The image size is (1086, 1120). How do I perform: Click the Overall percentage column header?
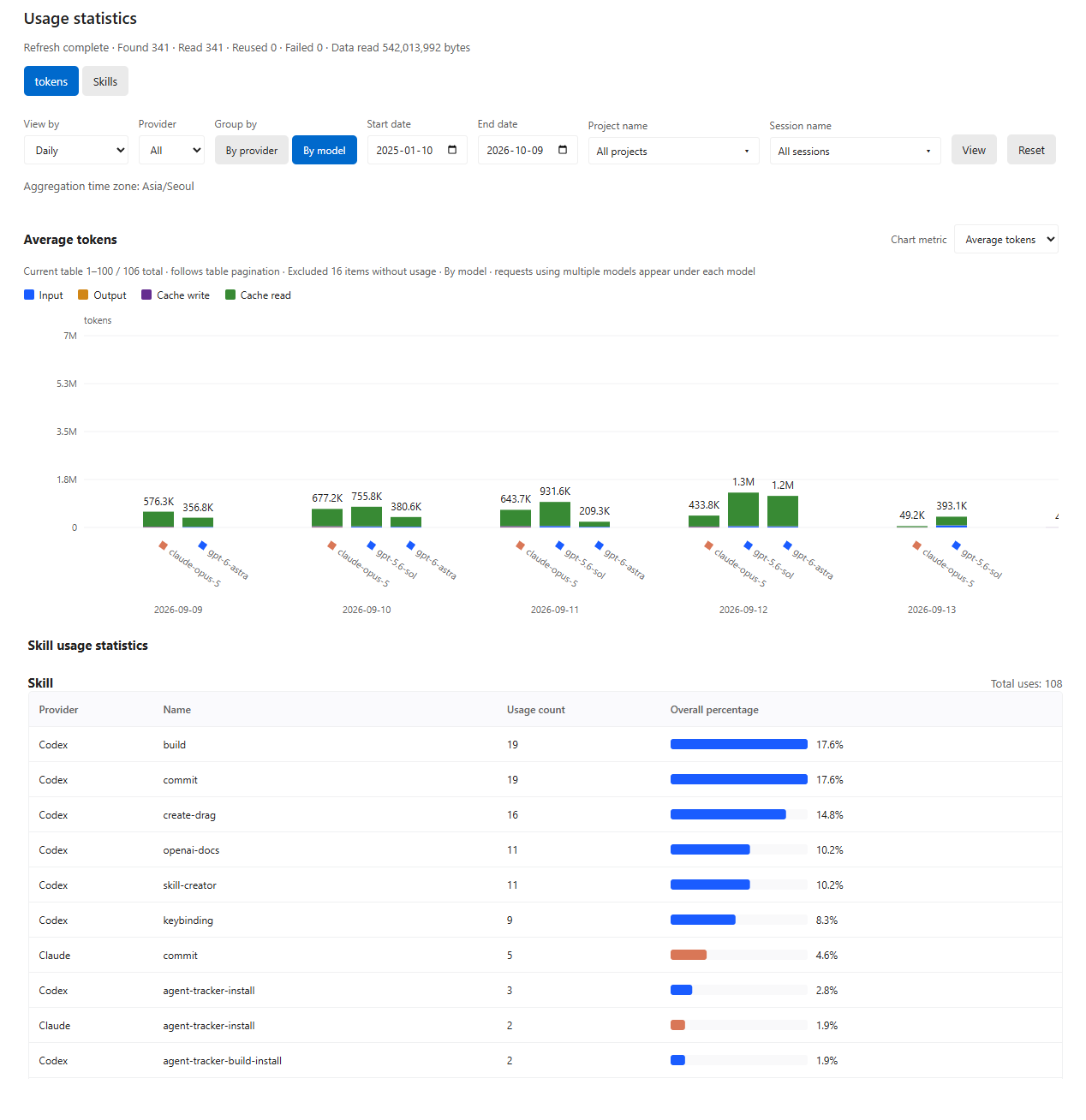pos(714,710)
